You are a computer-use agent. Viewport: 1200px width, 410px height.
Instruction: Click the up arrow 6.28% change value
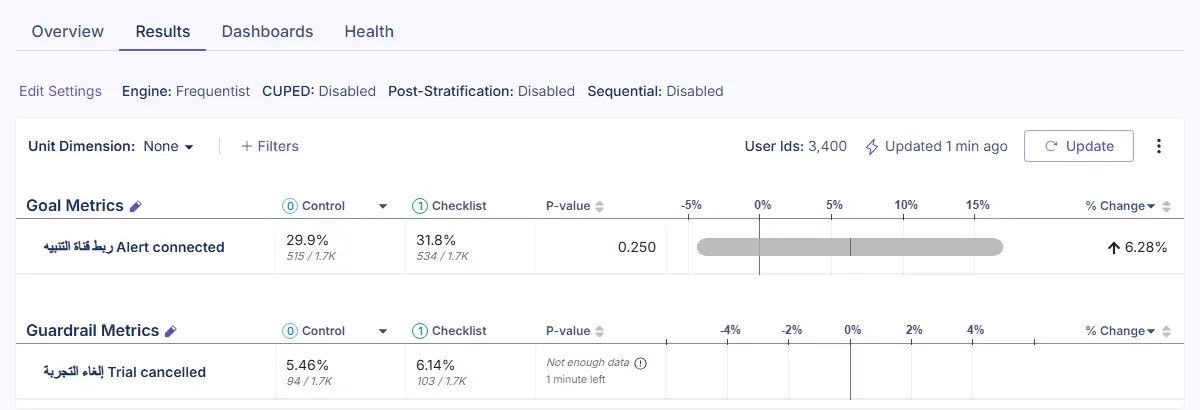point(1137,247)
